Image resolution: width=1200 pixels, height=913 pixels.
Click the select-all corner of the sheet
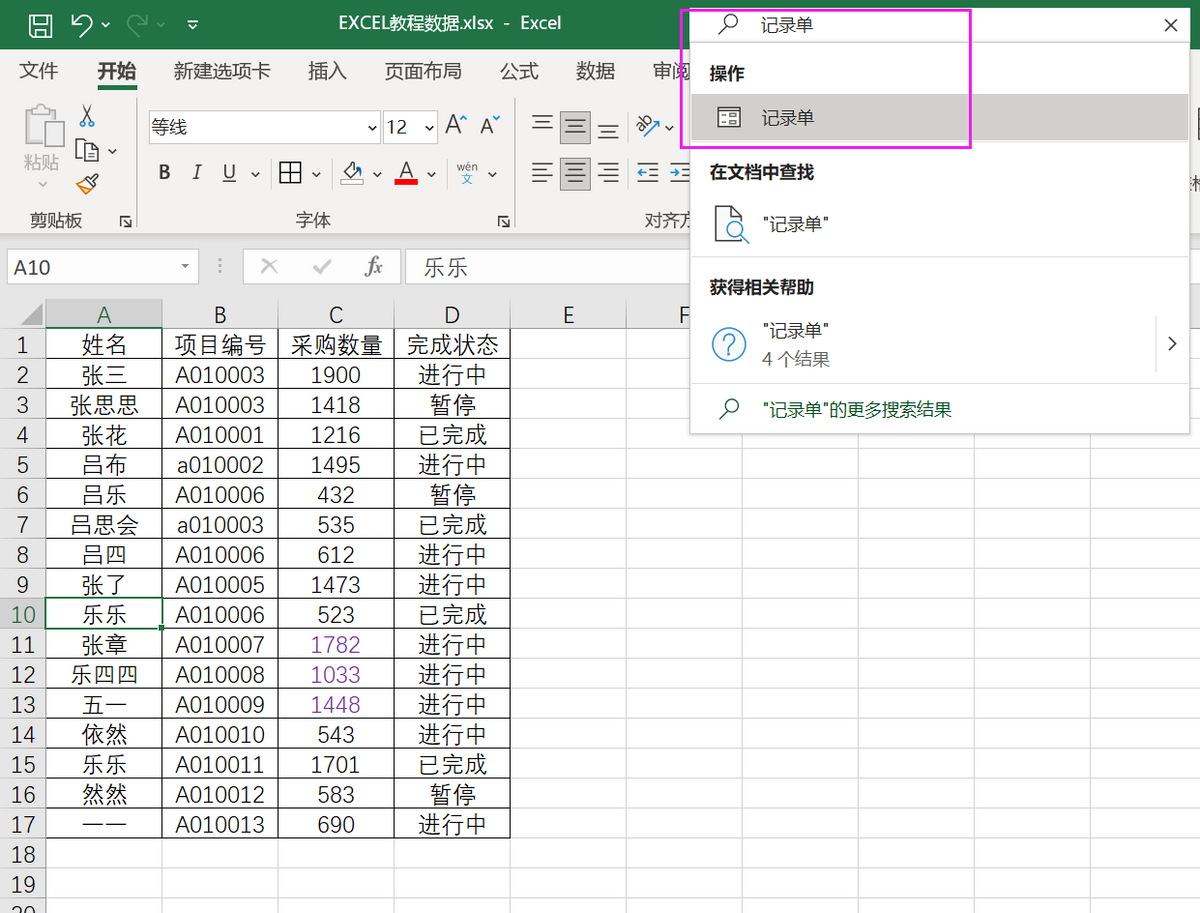(x=23, y=314)
